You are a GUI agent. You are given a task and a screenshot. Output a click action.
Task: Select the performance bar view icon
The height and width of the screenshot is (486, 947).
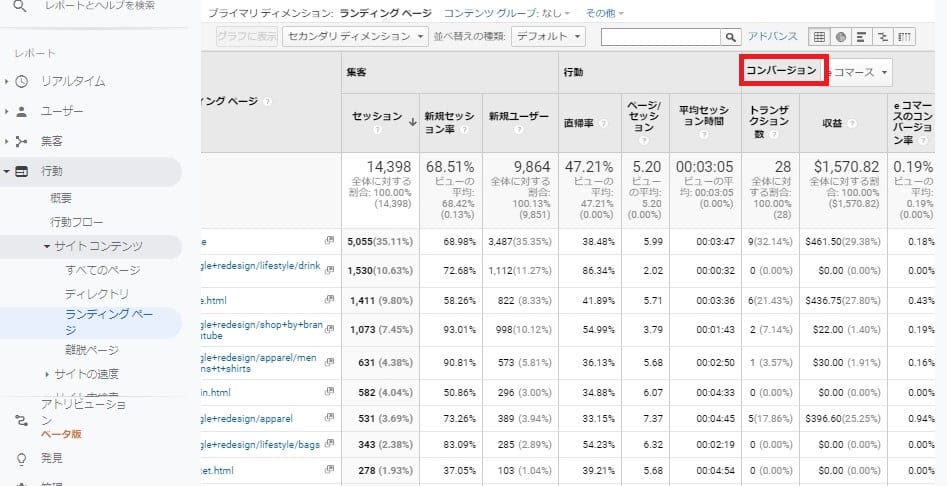point(862,37)
